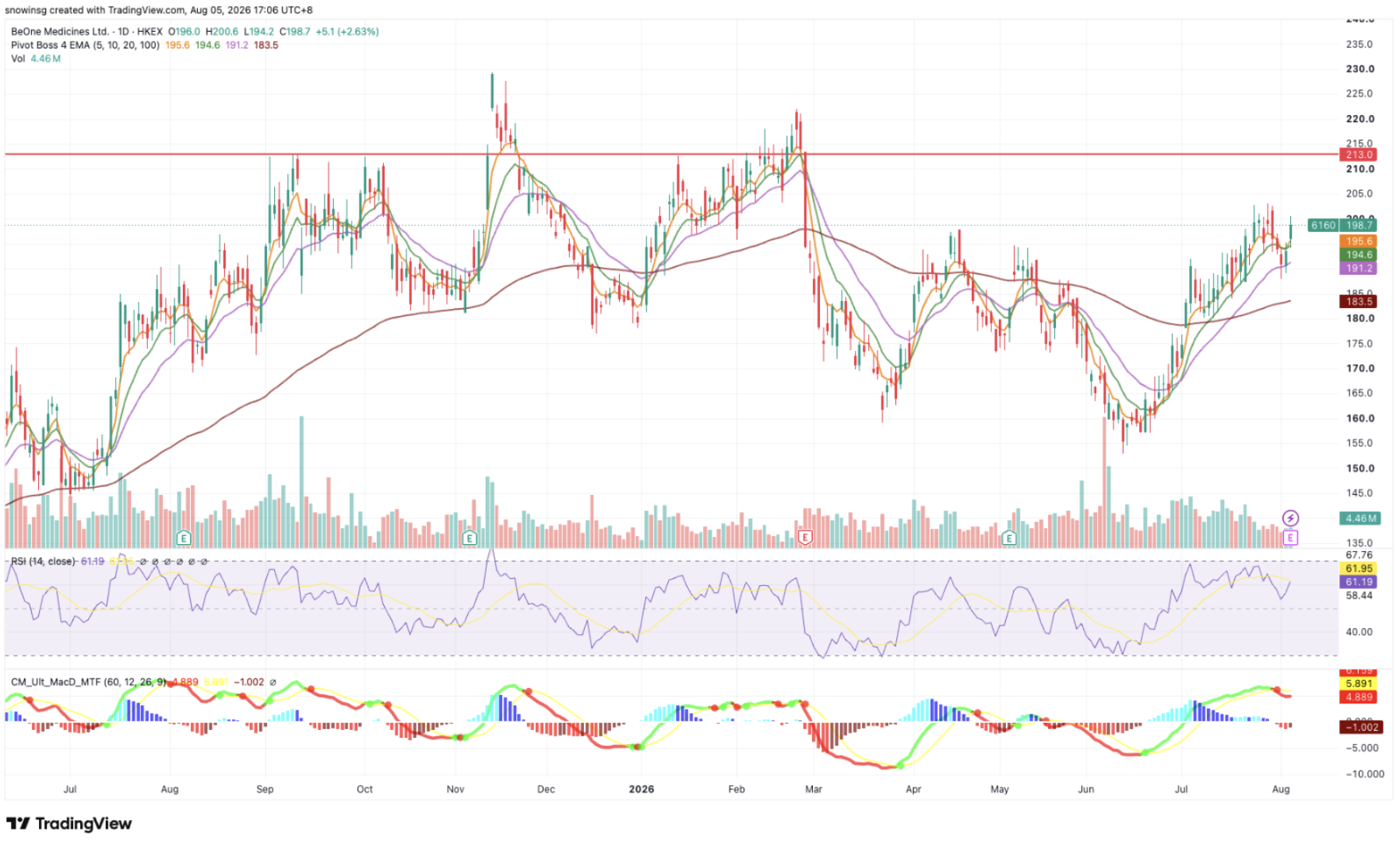
Task: Click the Apr label on time axis
Action: click(x=913, y=789)
